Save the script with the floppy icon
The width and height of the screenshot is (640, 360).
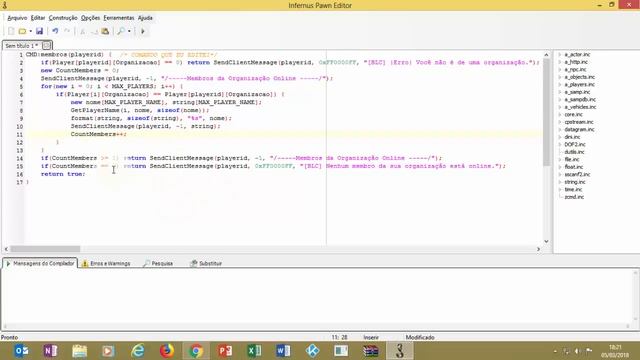point(39,31)
